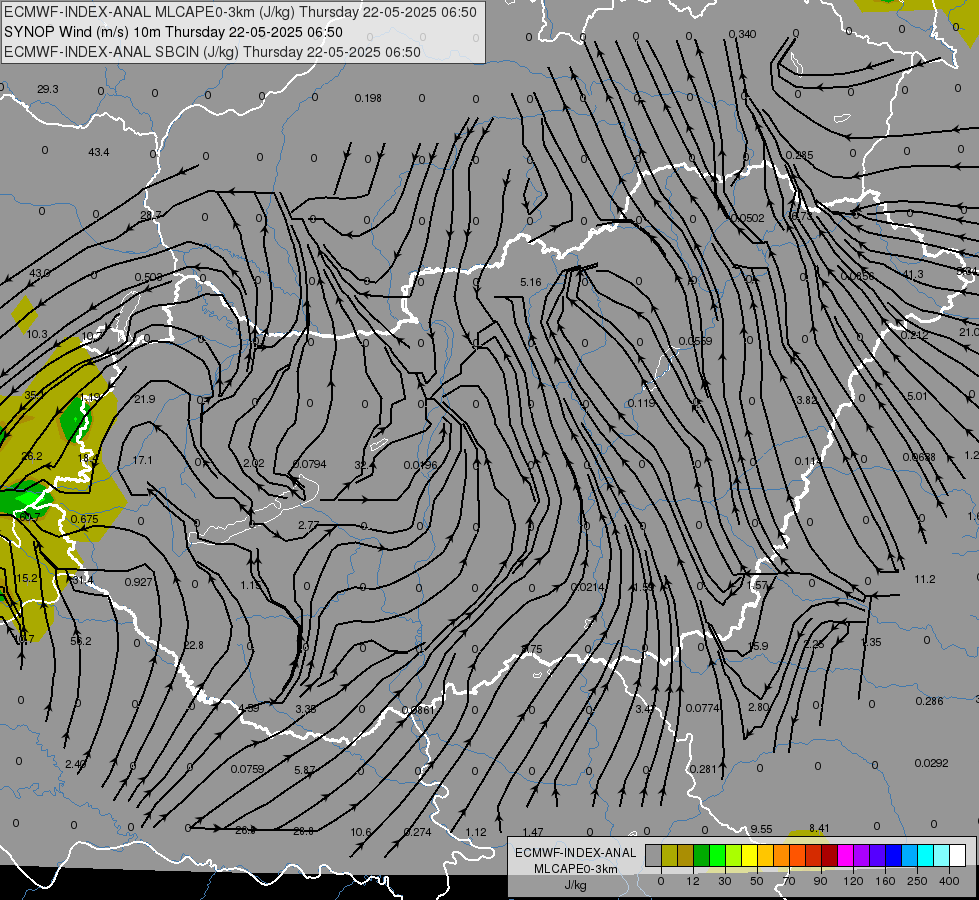Click the map value 0.0292
This screenshot has height=900, width=979.
point(931,763)
